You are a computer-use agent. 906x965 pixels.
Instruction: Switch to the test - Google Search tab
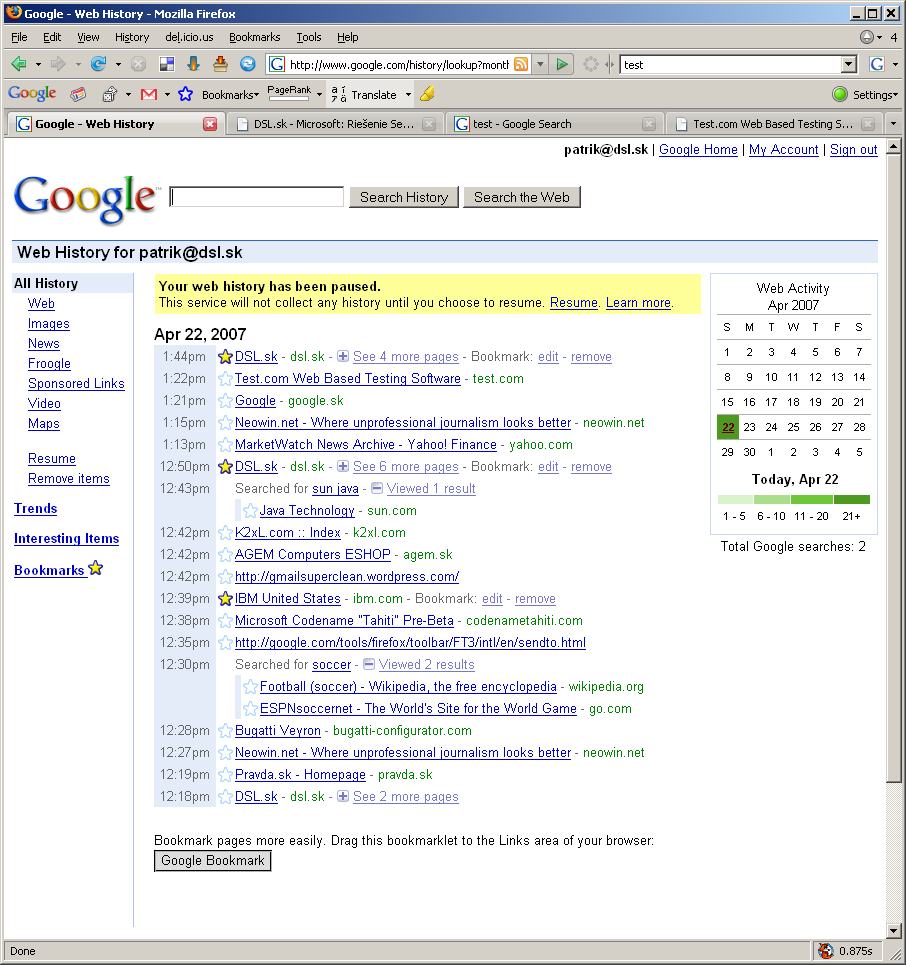555,124
